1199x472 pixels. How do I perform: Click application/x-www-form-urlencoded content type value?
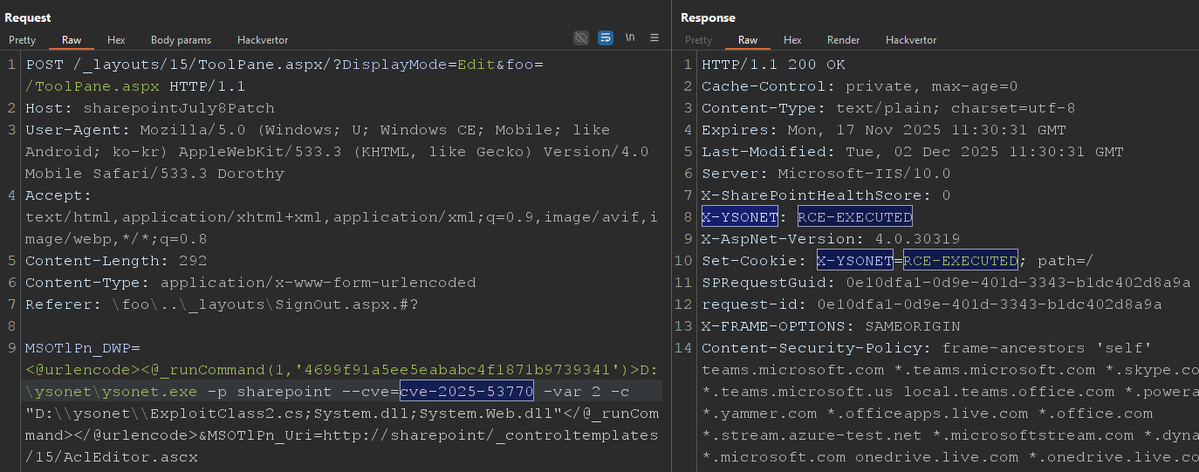318,283
